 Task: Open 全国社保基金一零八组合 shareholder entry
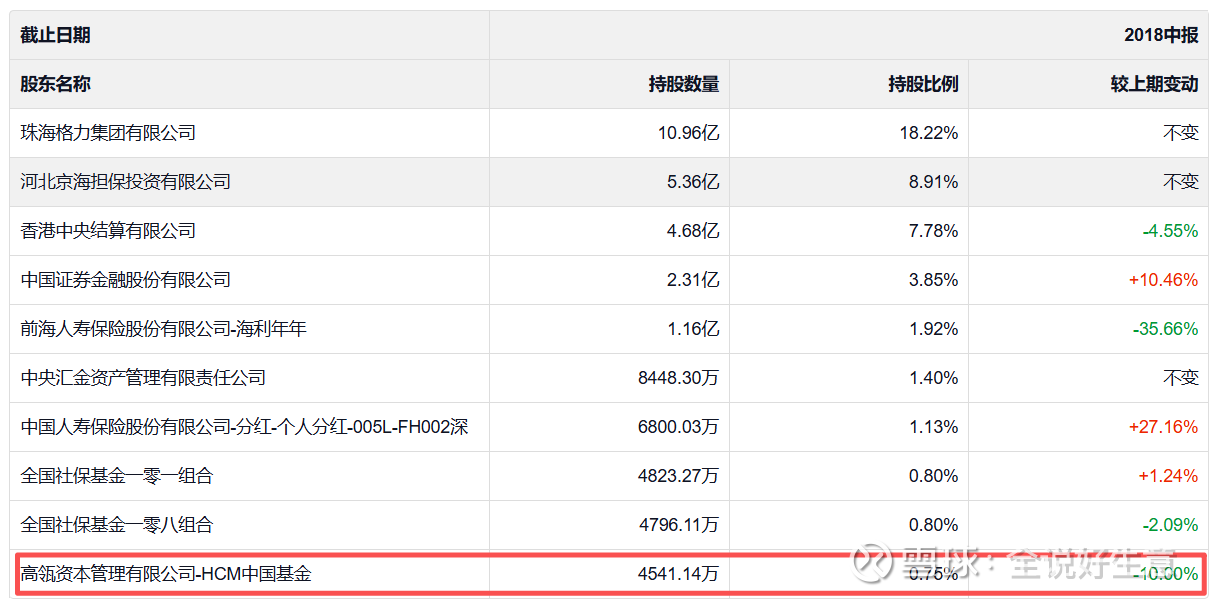coord(117,525)
